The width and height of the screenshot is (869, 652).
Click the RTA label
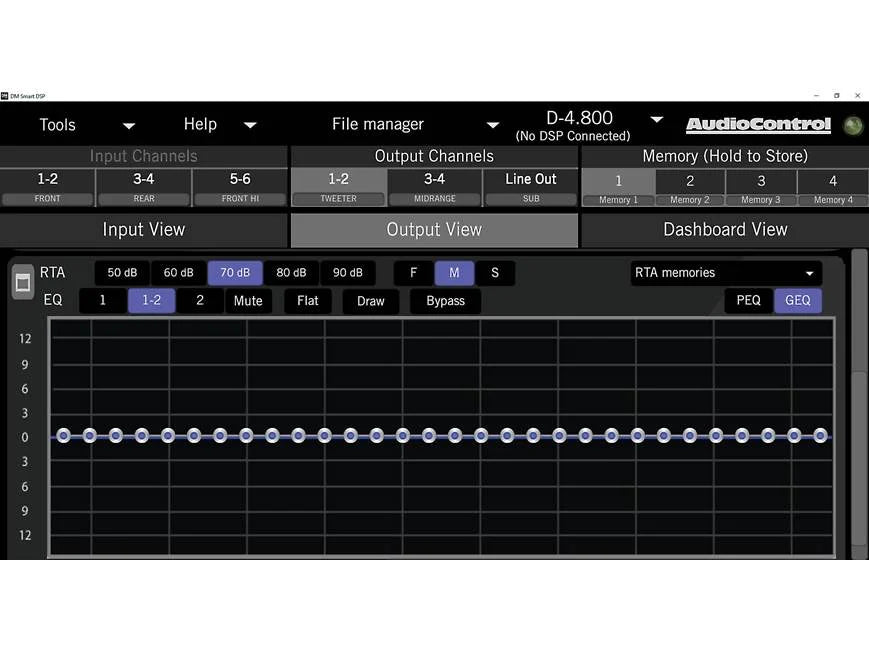[53, 273]
